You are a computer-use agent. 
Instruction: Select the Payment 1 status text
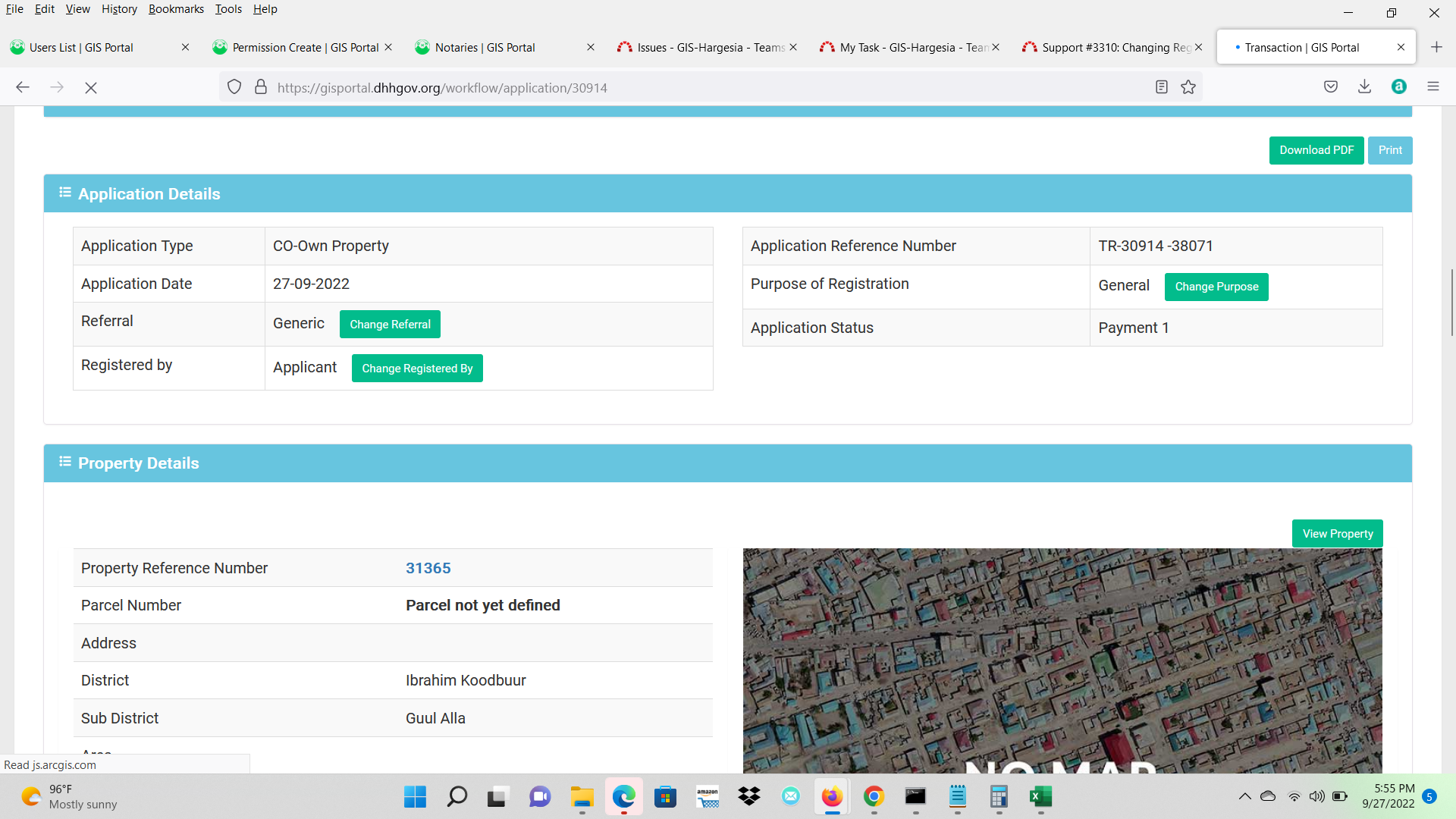click(1133, 328)
